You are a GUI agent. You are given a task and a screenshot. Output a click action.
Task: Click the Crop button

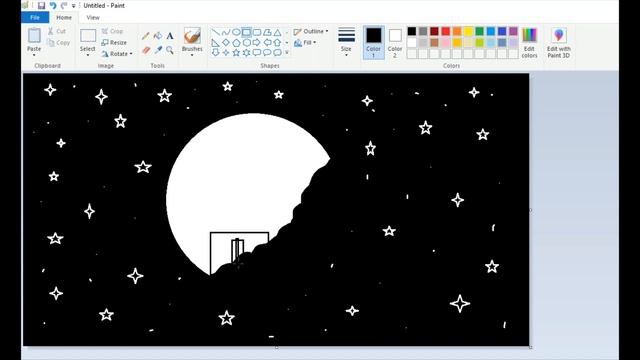click(x=112, y=31)
